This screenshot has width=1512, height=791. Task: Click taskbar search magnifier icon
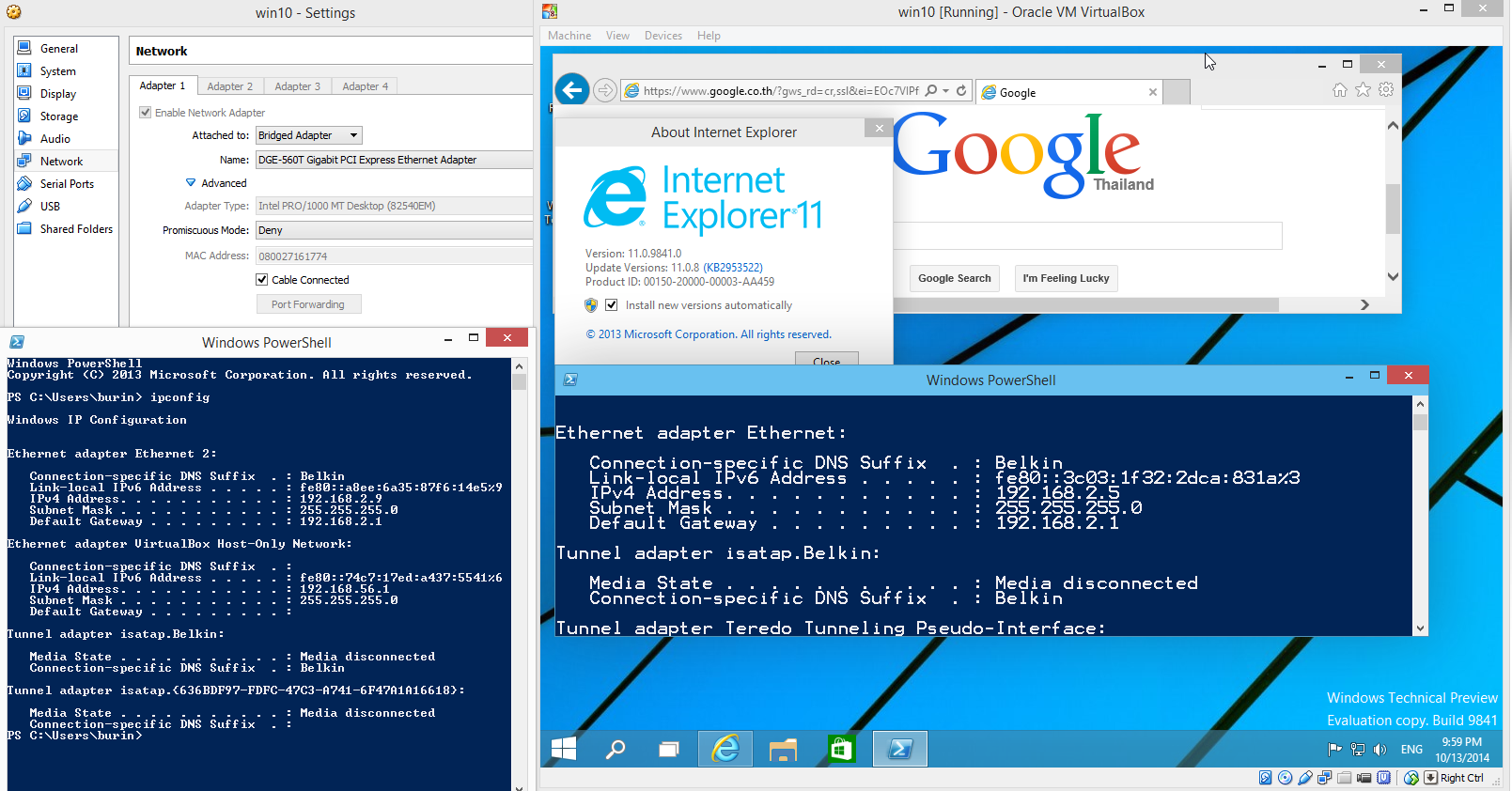click(616, 749)
